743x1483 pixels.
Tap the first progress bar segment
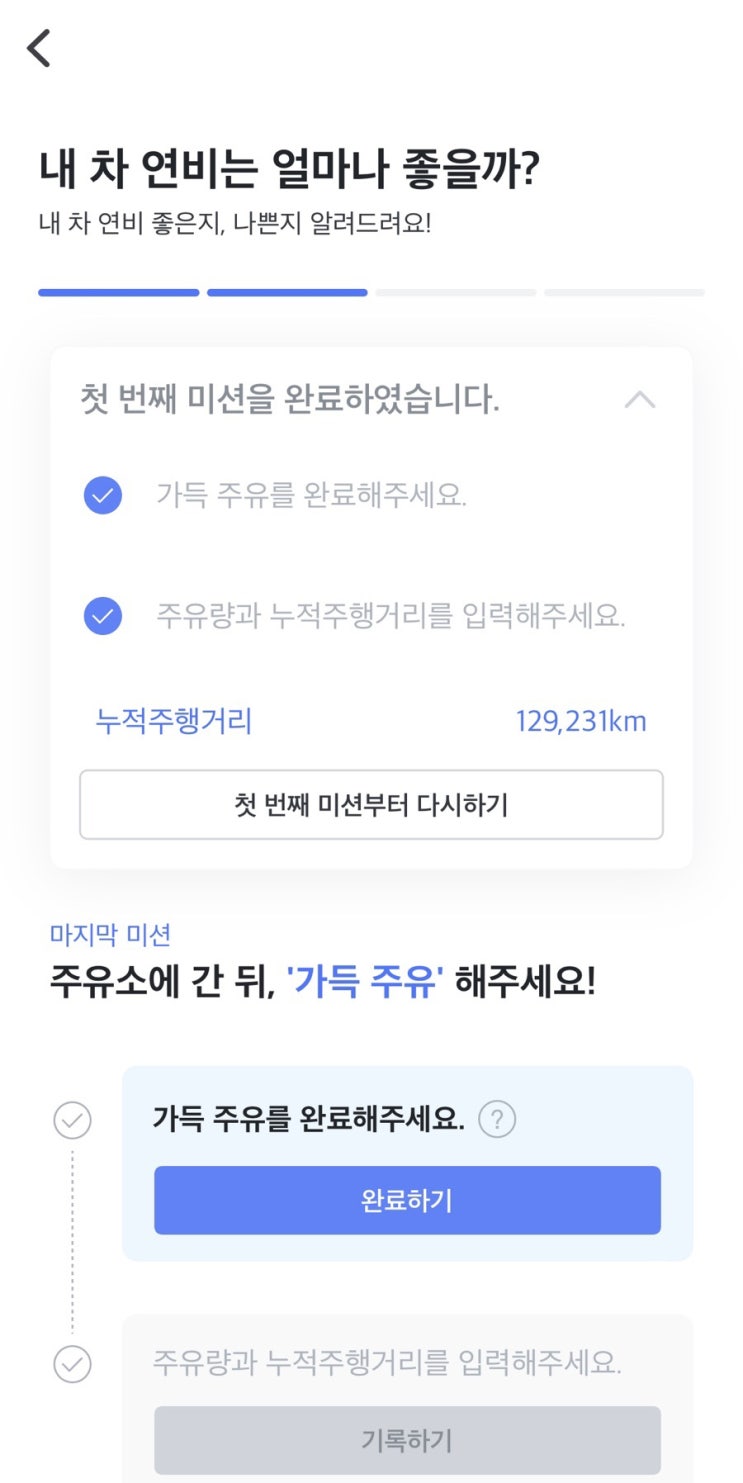pos(118,293)
